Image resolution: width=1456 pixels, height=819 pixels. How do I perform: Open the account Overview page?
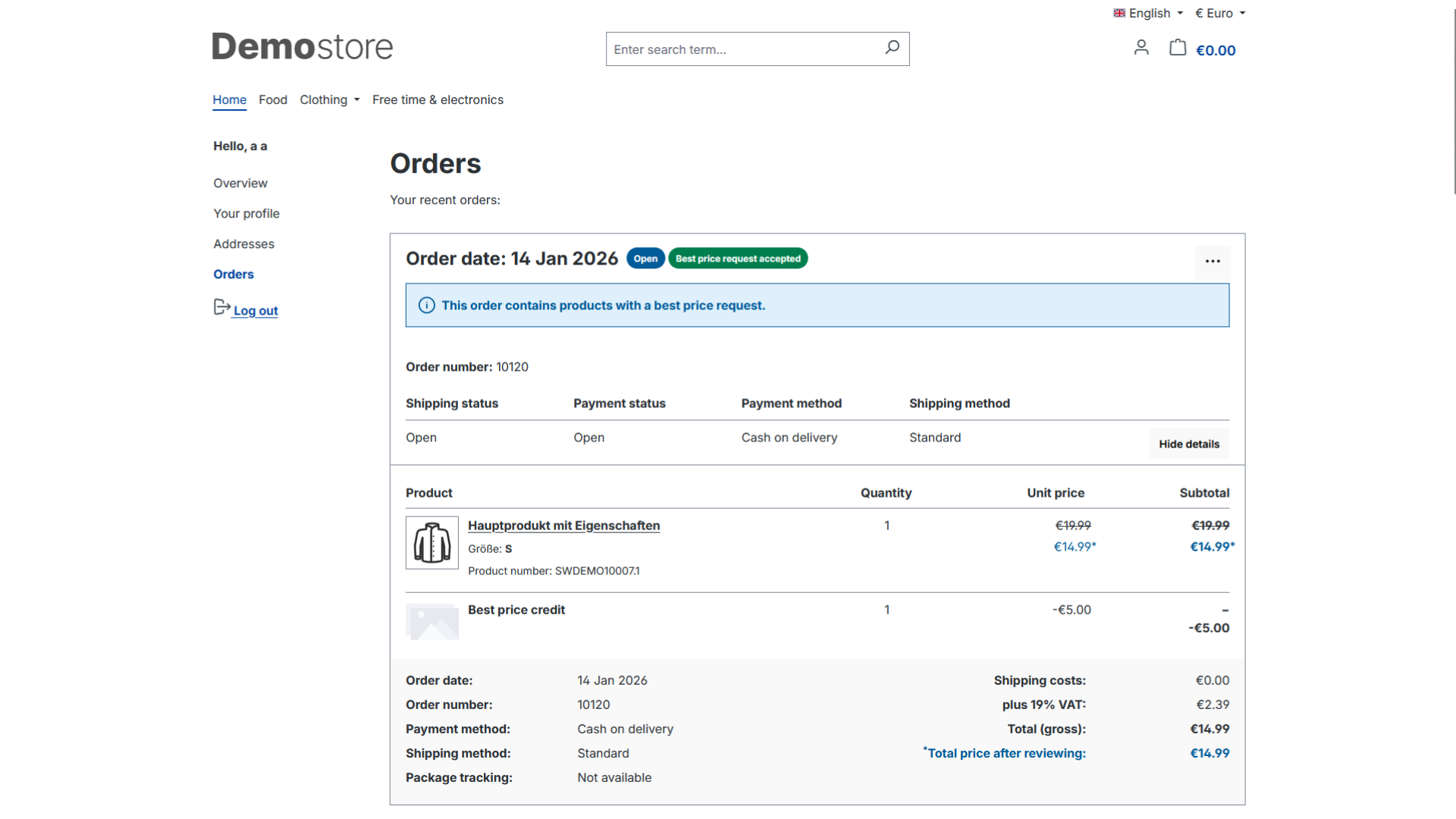click(x=240, y=184)
